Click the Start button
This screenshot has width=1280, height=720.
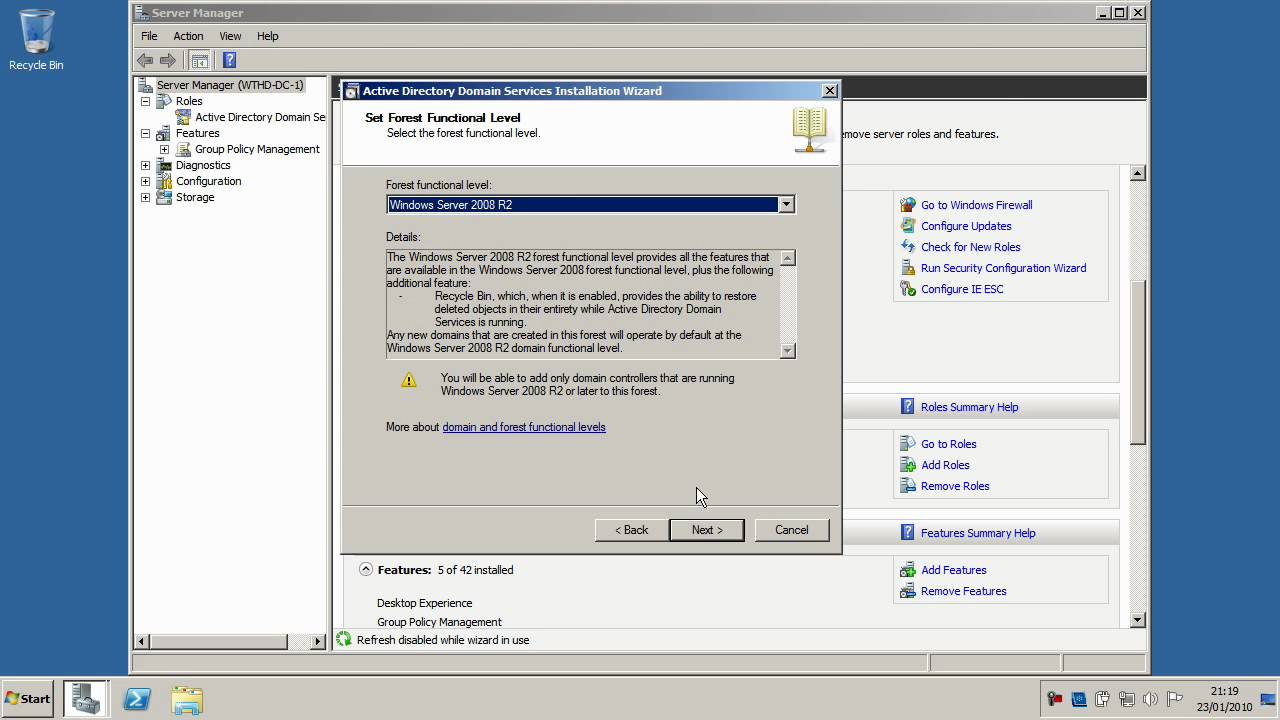pos(28,699)
